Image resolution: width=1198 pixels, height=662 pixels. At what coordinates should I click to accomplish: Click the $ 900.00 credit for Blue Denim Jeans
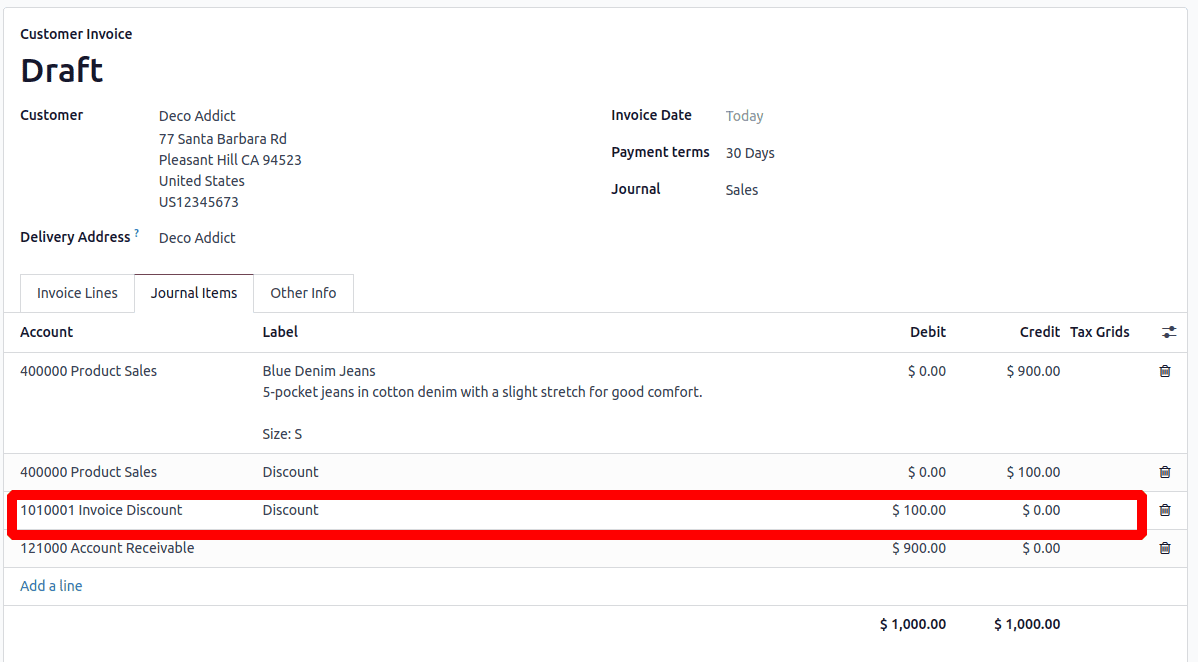[x=1033, y=371]
